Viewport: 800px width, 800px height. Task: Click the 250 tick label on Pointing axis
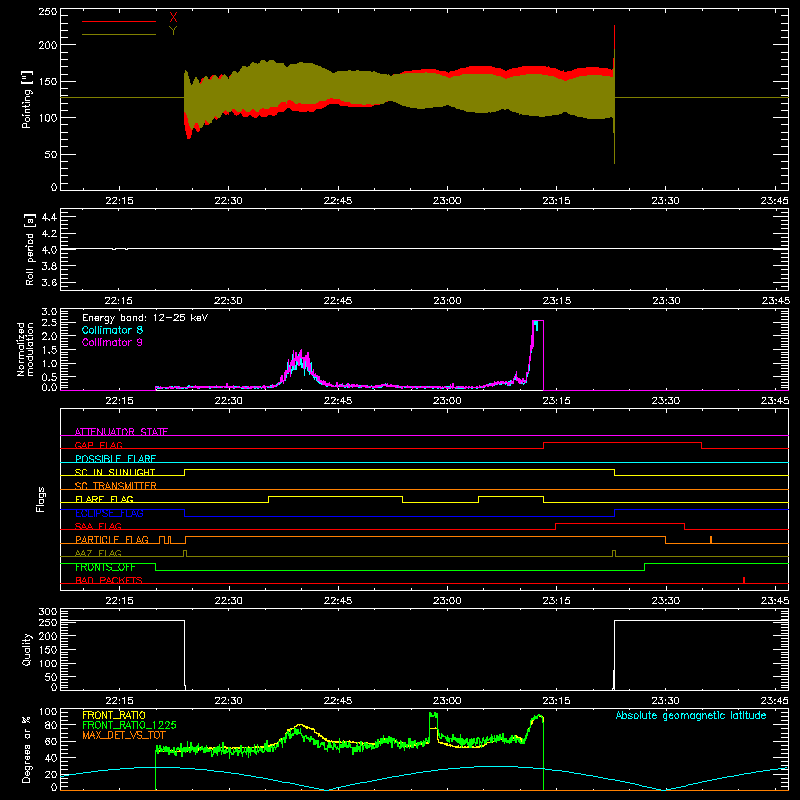coord(47,12)
